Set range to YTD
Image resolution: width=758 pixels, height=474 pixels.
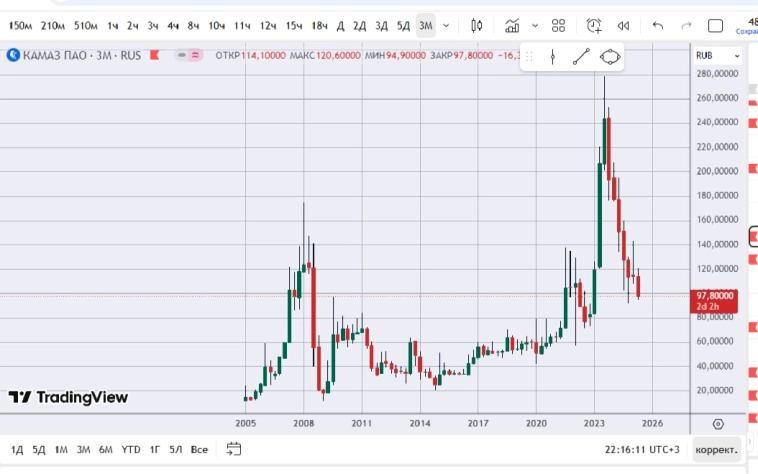pyautogui.click(x=131, y=450)
